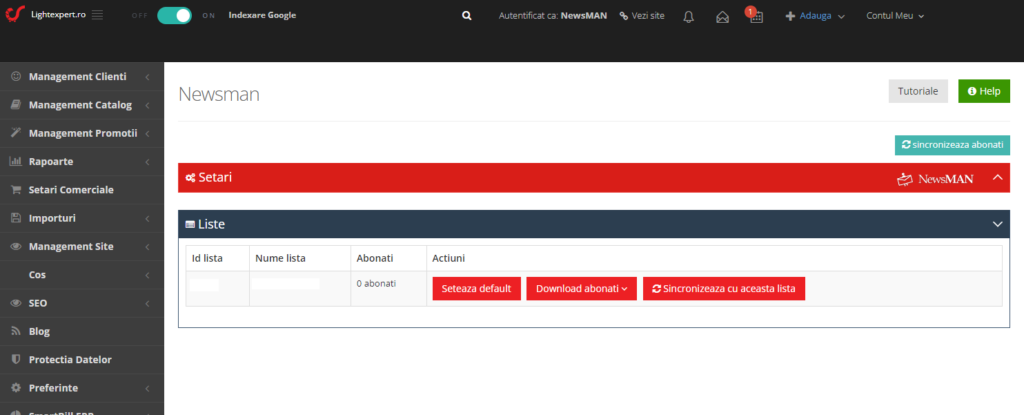Switch off the Indexare Google toggle
This screenshot has width=1024, height=415.
[x=174, y=16]
